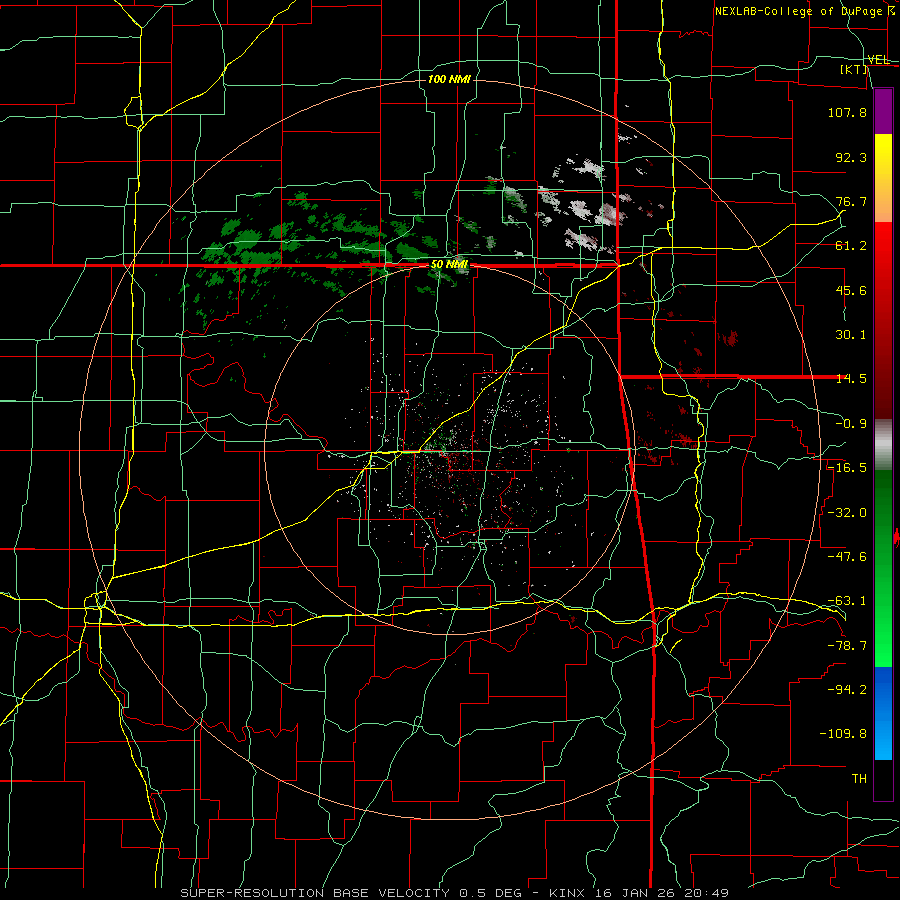Click the VEL legend heading
The width and height of the screenshot is (900, 900).
pyautogui.click(x=878, y=60)
